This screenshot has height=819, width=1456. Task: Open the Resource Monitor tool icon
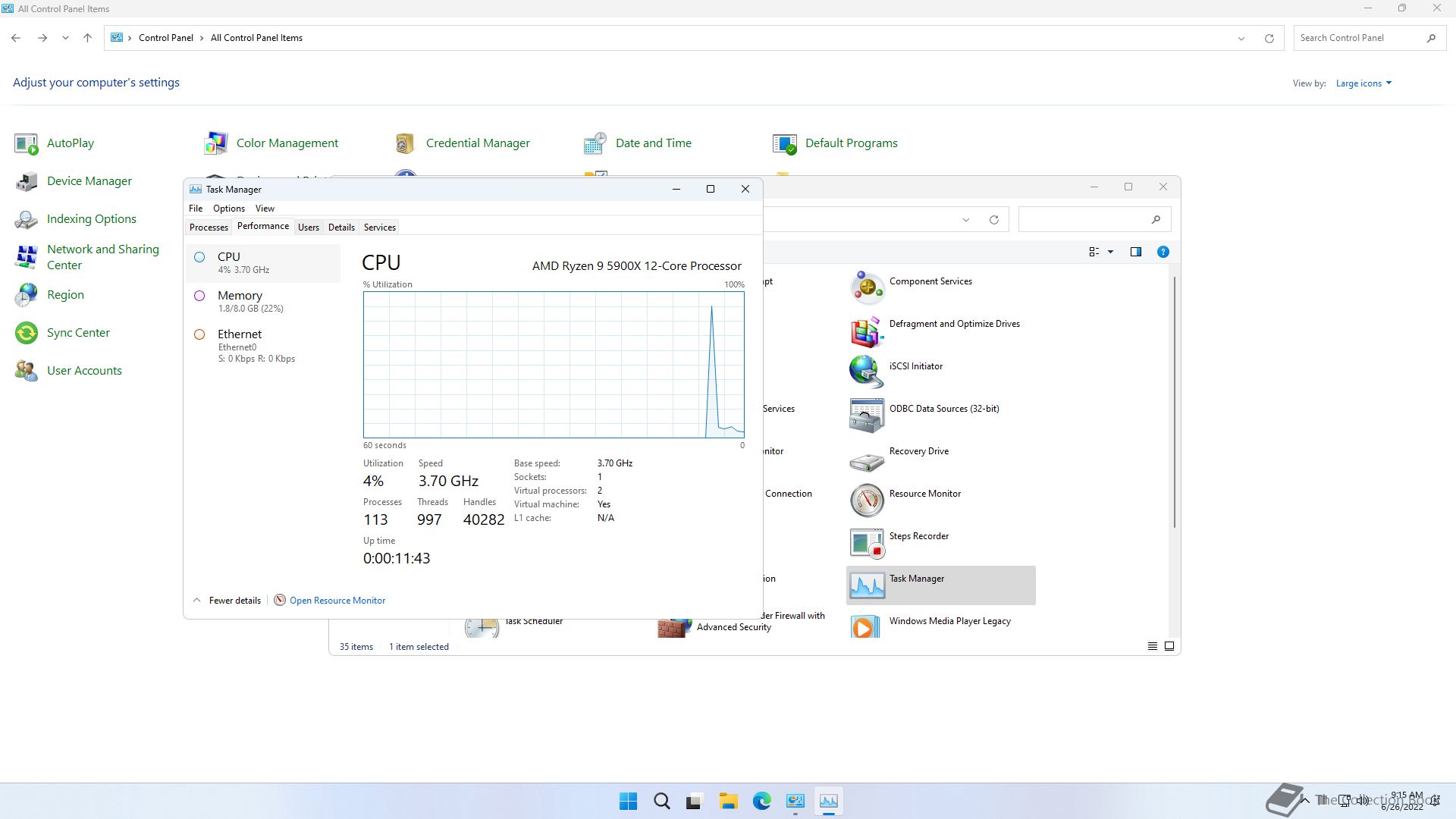867,500
